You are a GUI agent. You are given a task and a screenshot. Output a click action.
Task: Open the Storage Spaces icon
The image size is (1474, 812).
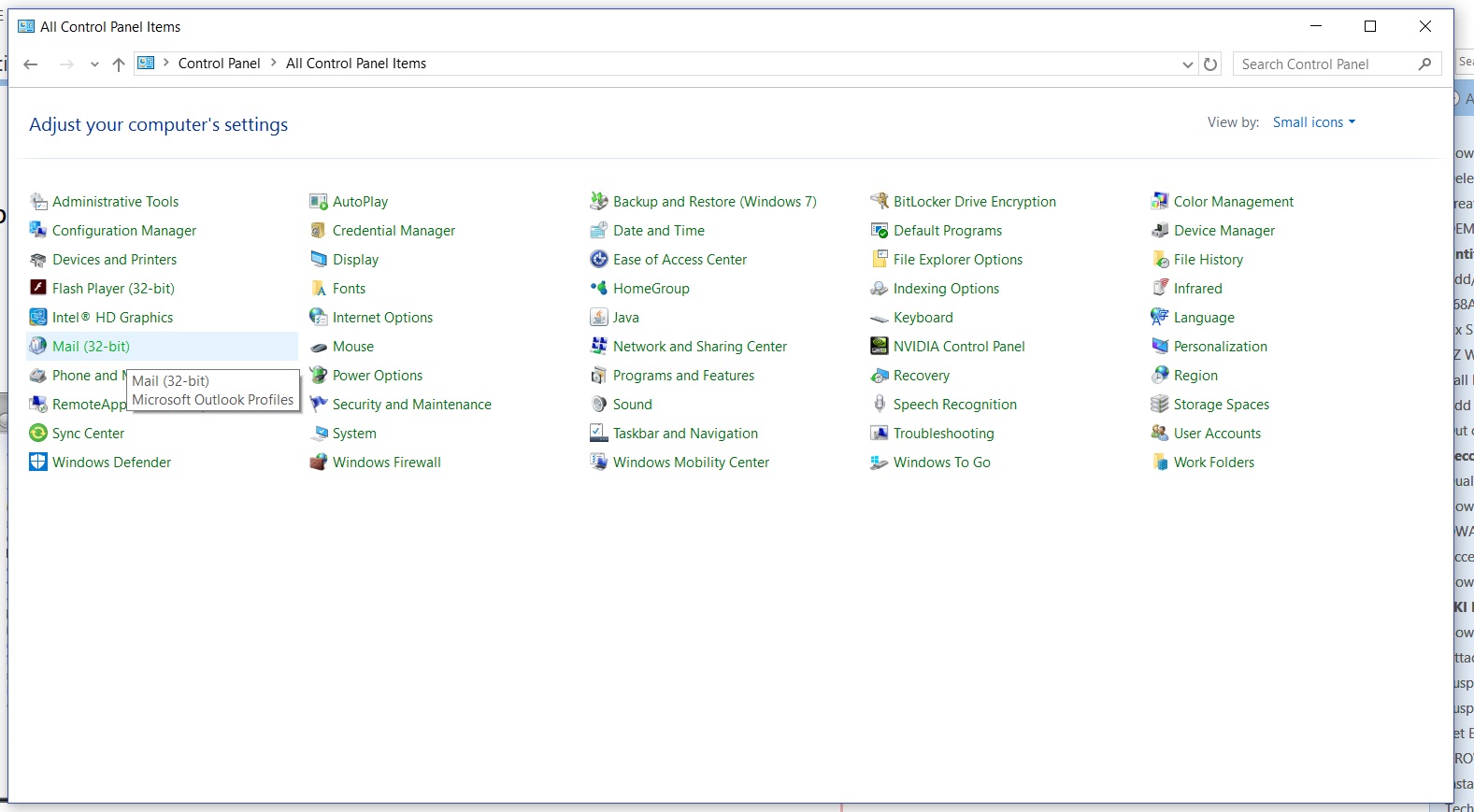1160,405
